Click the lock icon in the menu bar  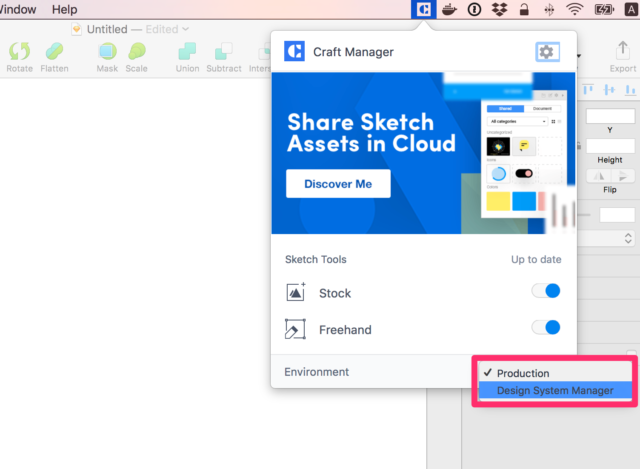pos(524,9)
